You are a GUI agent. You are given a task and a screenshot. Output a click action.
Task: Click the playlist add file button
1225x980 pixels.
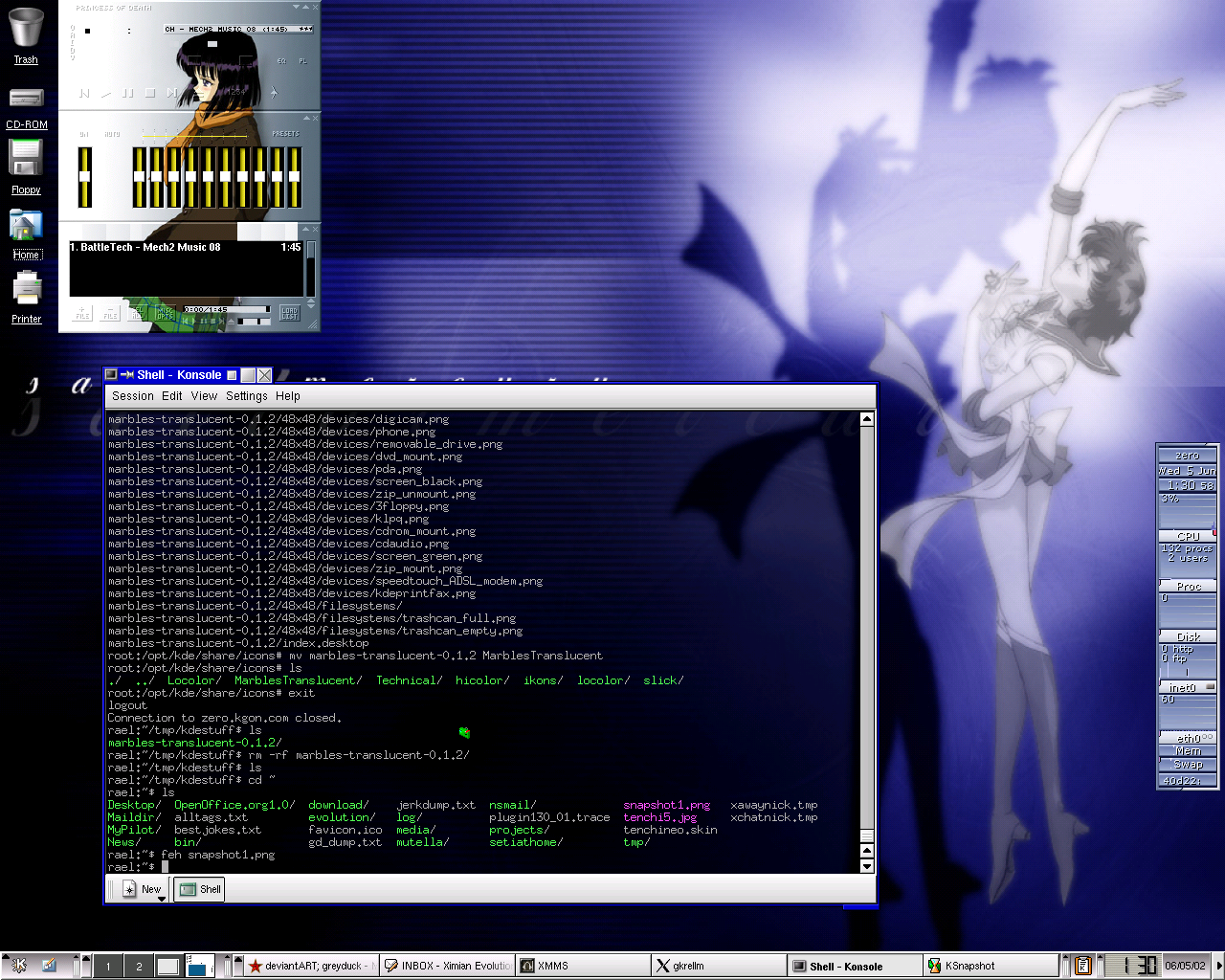click(83, 313)
